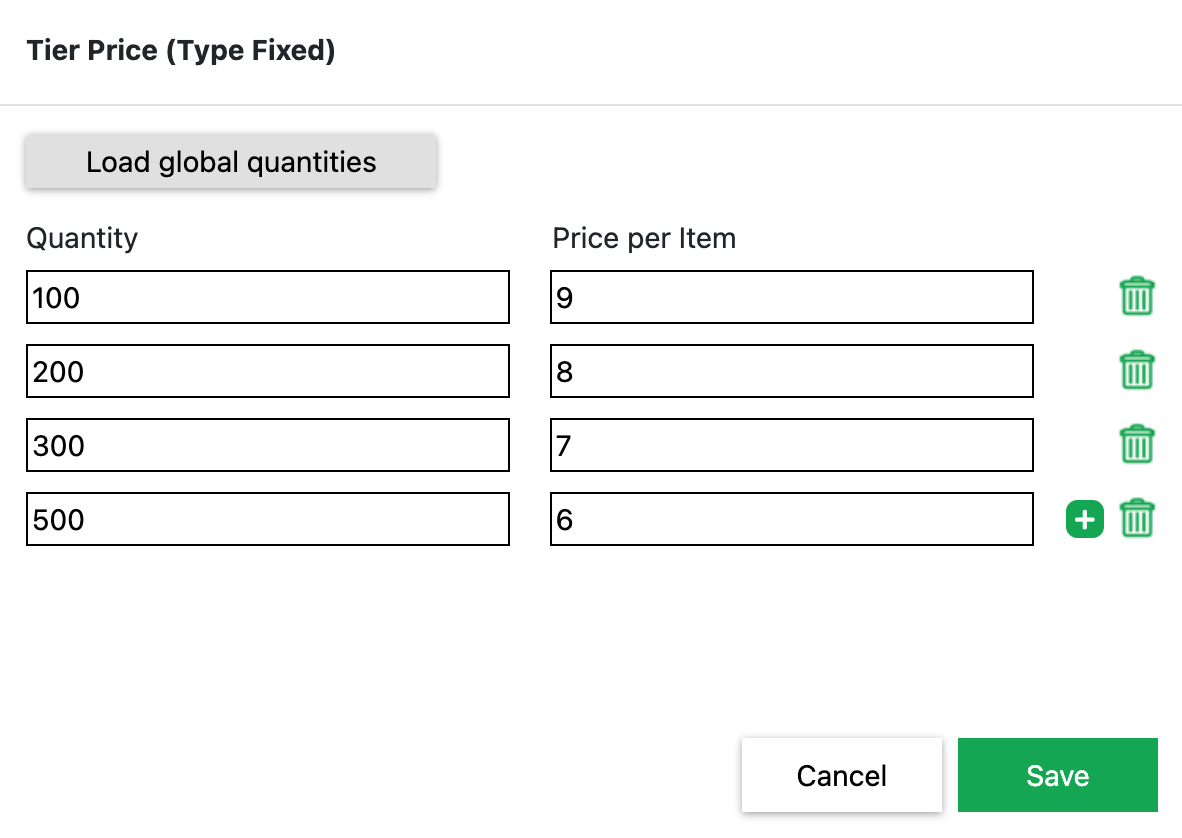
Task: Add a new tier with plus icon
Action: [1085, 519]
